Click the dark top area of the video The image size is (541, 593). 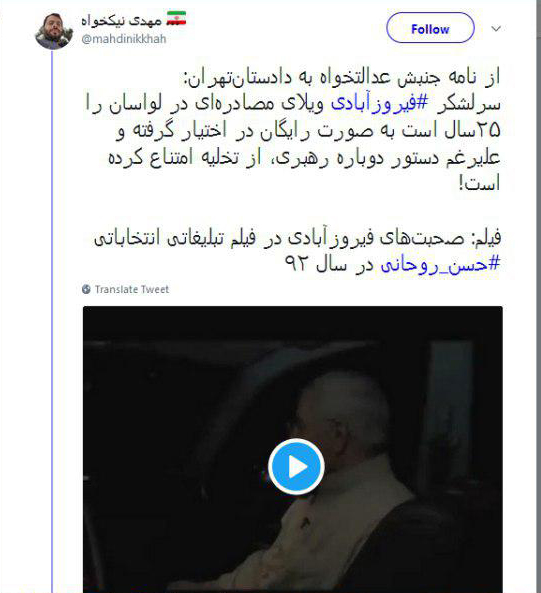(293, 323)
